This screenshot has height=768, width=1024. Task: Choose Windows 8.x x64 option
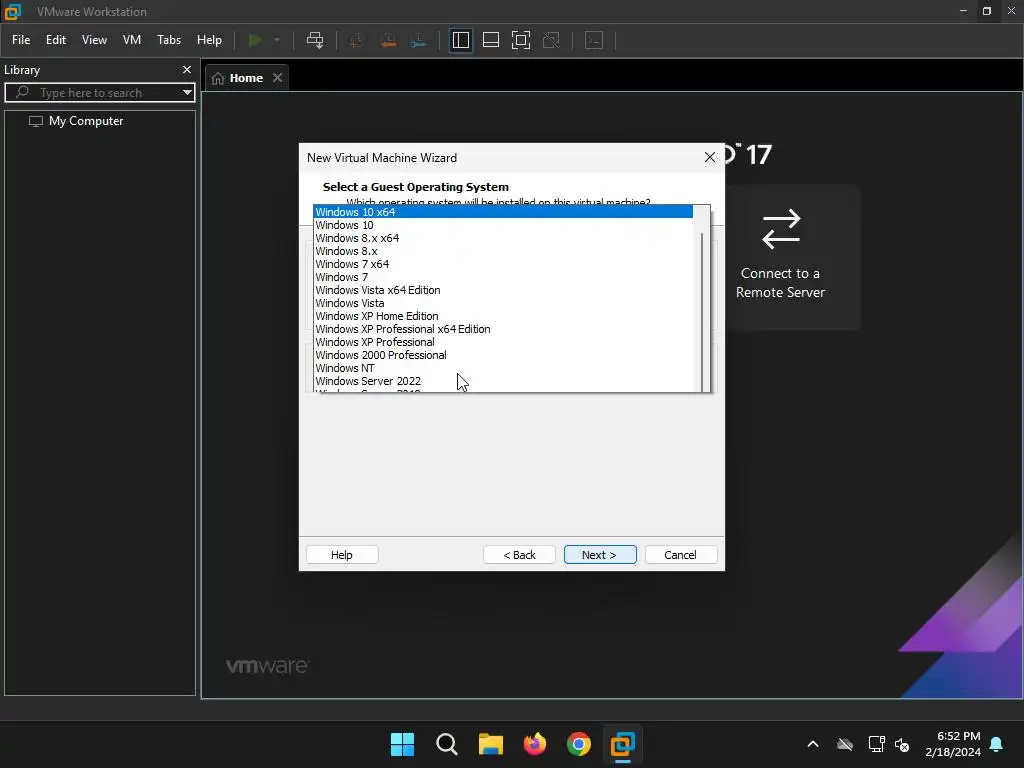coord(503,238)
